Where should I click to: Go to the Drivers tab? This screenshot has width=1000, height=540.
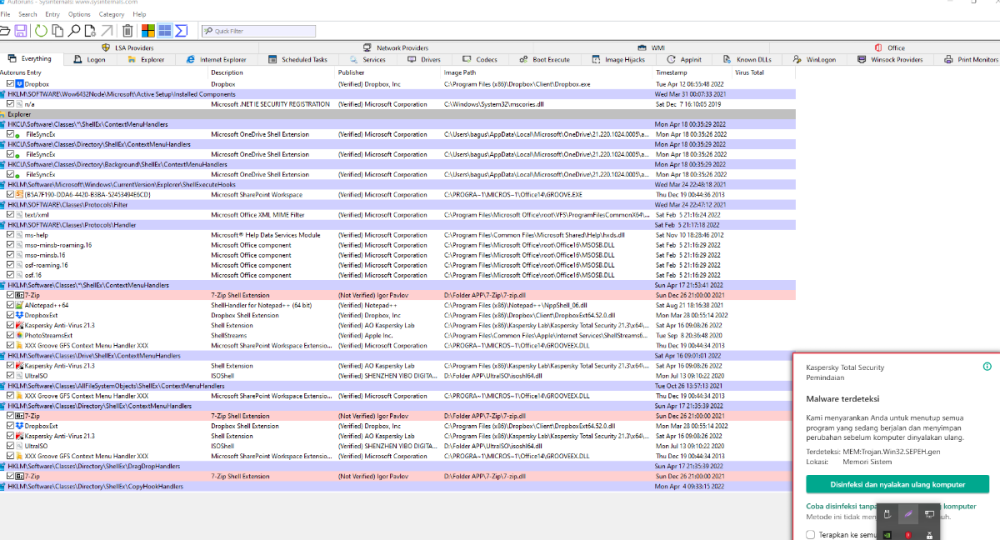424,59
